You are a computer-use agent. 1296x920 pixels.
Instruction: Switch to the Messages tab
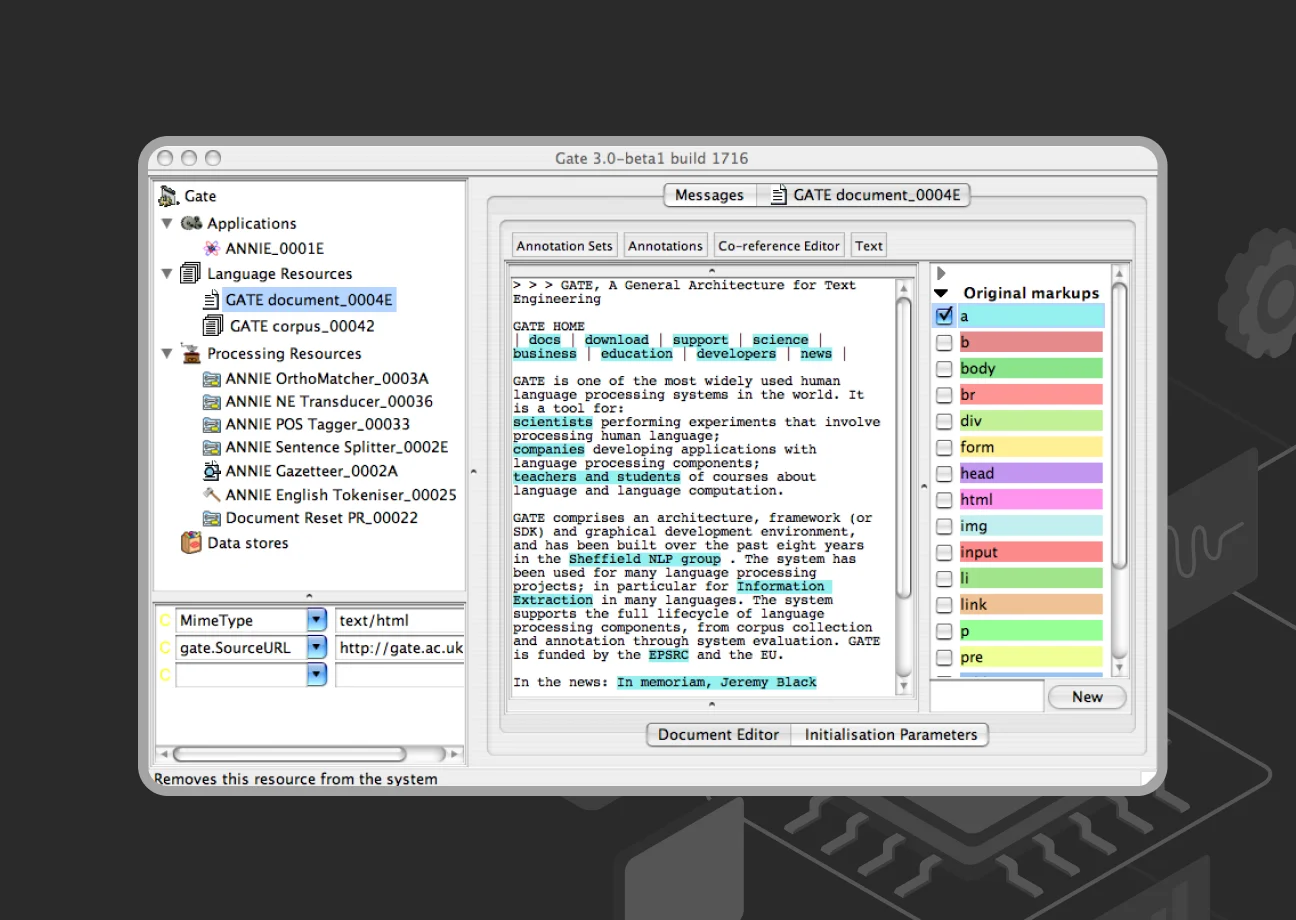click(709, 195)
